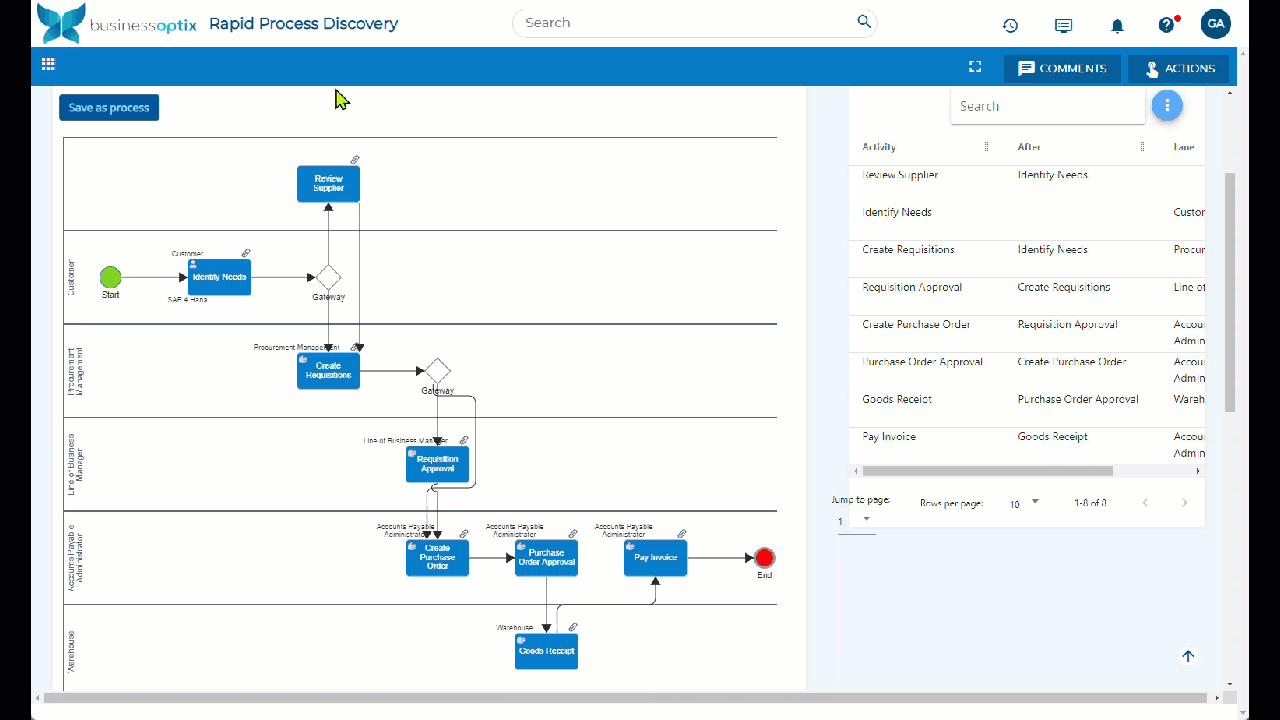The width and height of the screenshot is (1280, 720).
Task: Open the COMMENTS panel
Action: coord(1062,68)
